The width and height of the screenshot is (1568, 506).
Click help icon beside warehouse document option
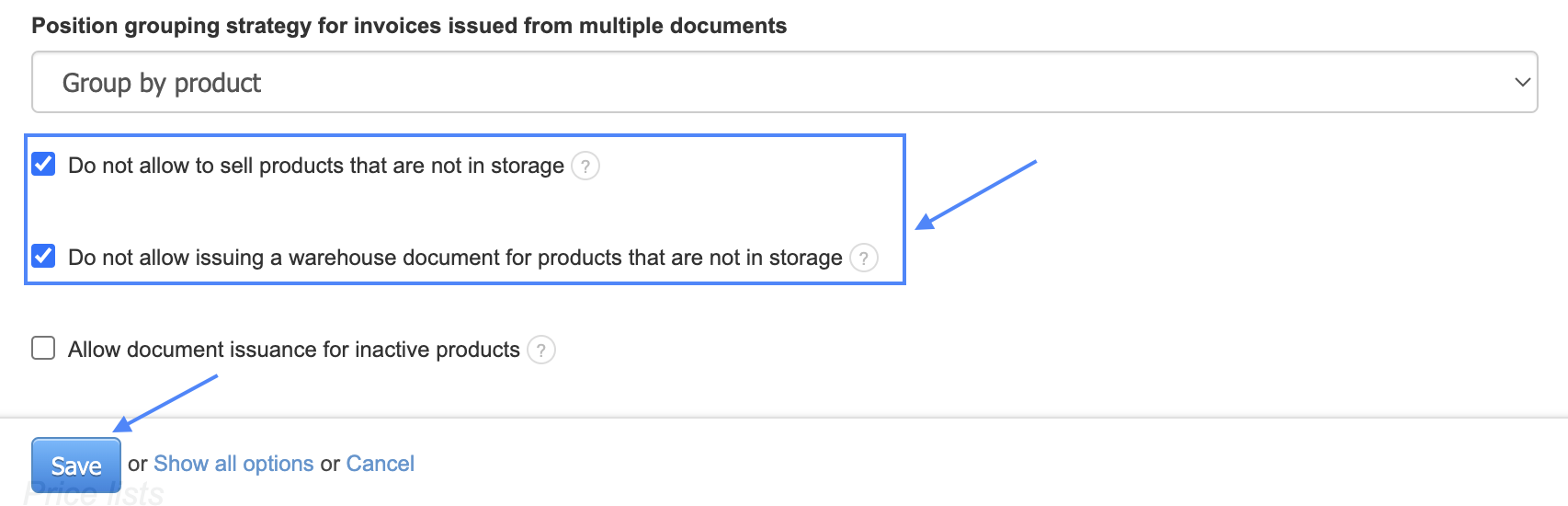pyautogui.click(x=863, y=258)
